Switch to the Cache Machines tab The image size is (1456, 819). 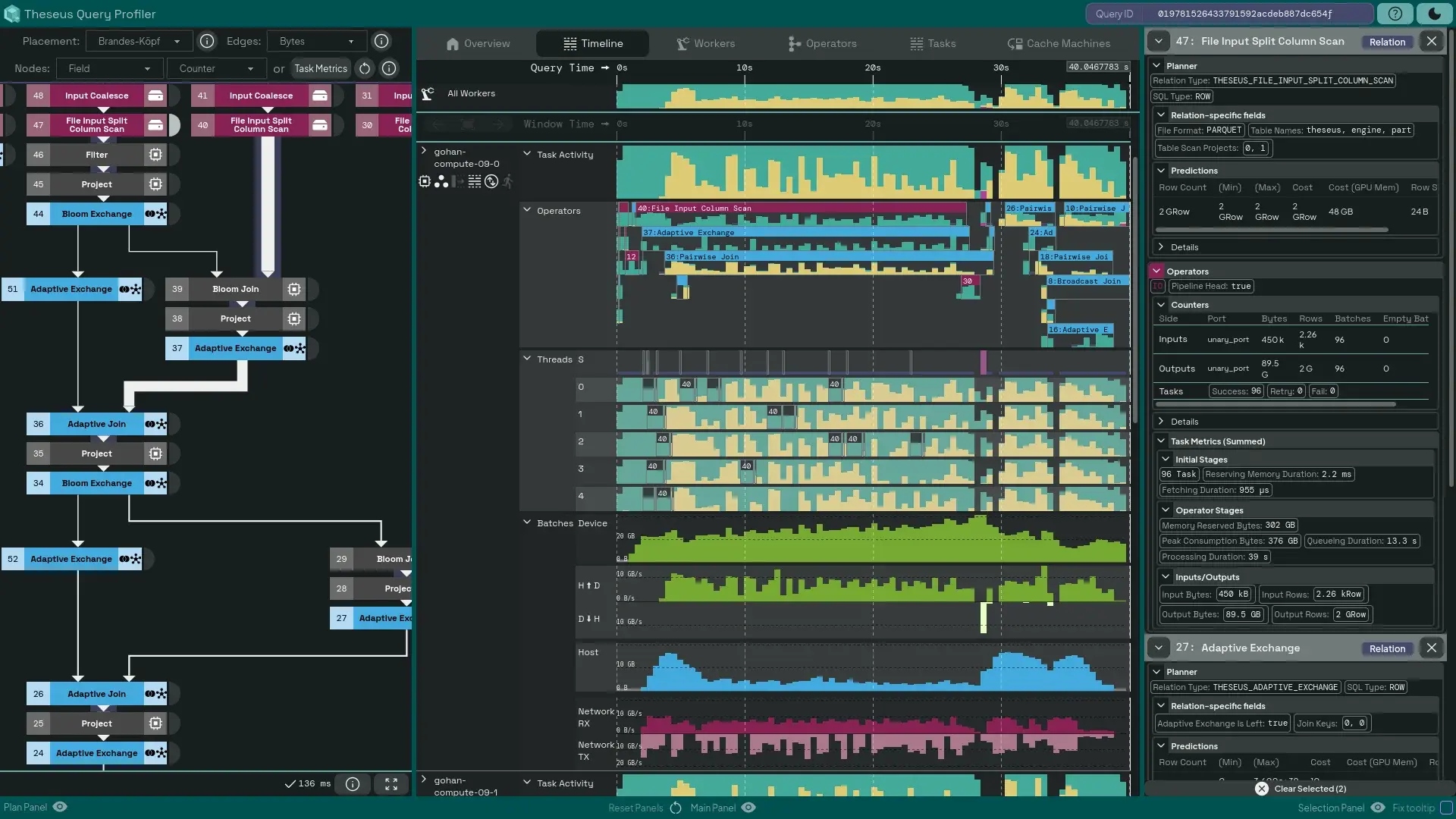click(x=1059, y=43)
